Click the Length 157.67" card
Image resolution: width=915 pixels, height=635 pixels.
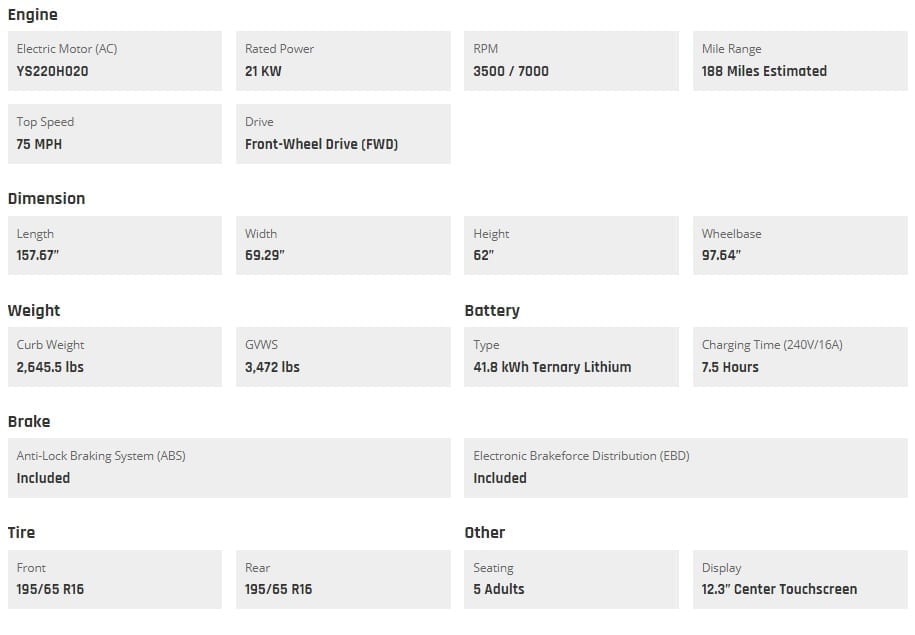(115, 245)
